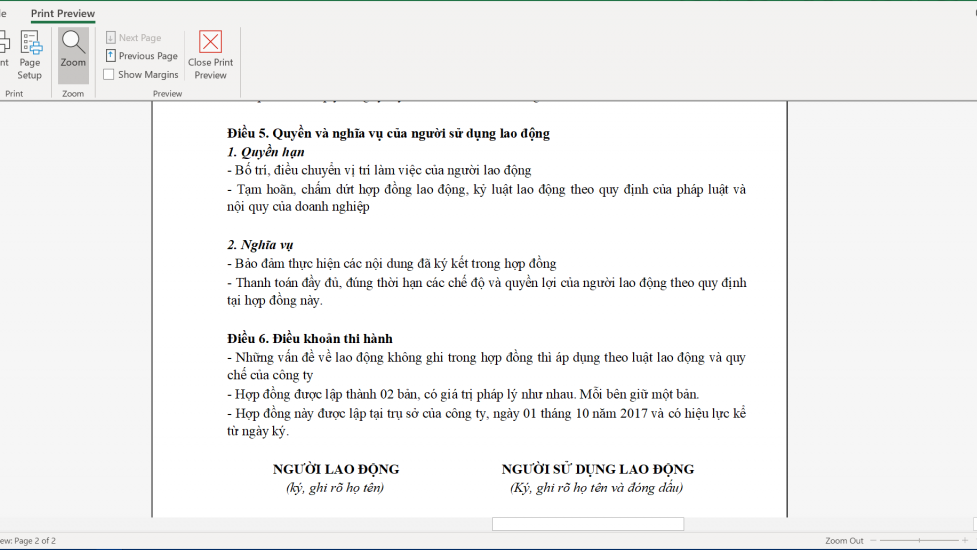
Task: Click the zoom slider handle
Action: tap(919, 540)
